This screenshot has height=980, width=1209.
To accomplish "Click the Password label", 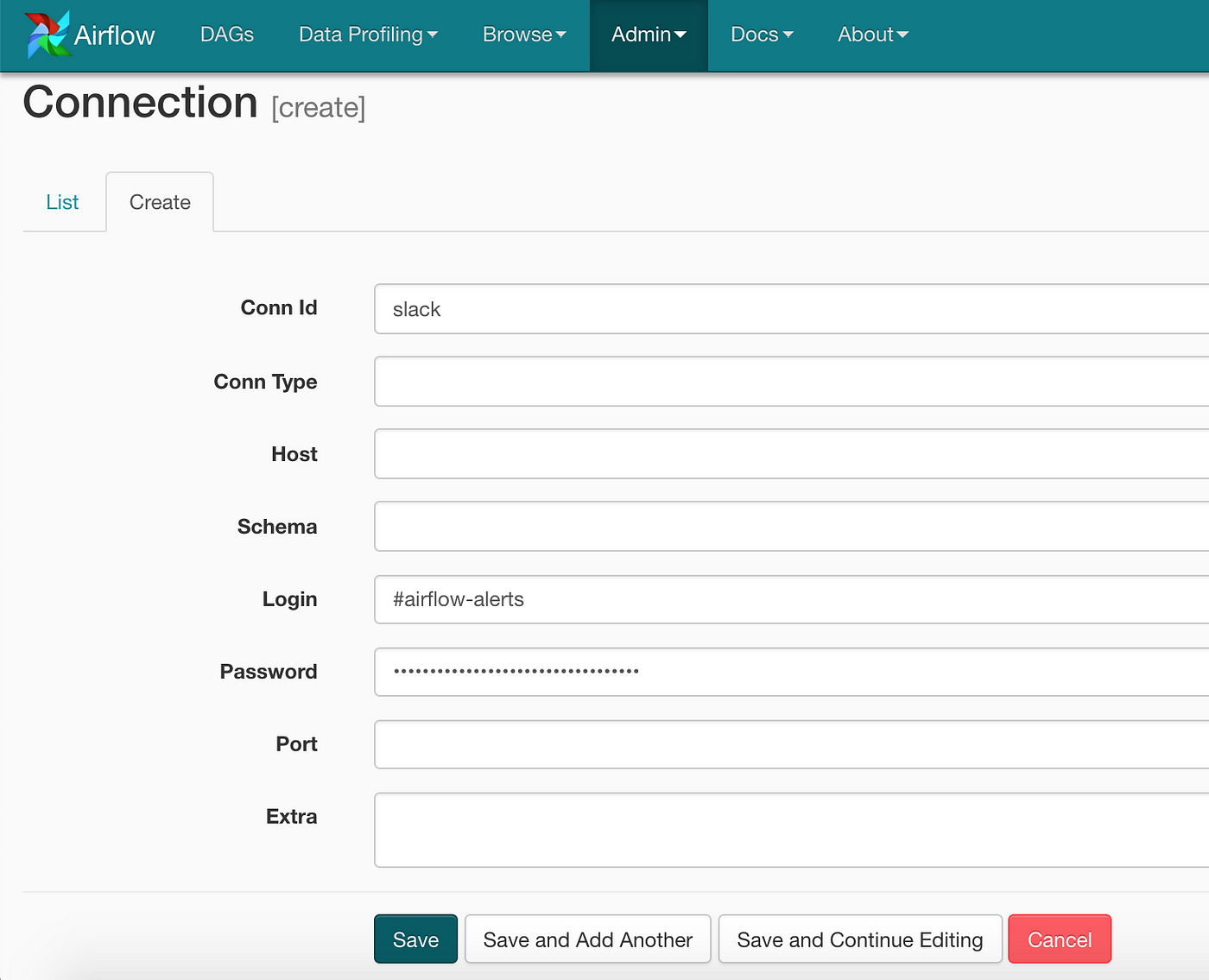I will pyautogui.click(x=269, y=672).
